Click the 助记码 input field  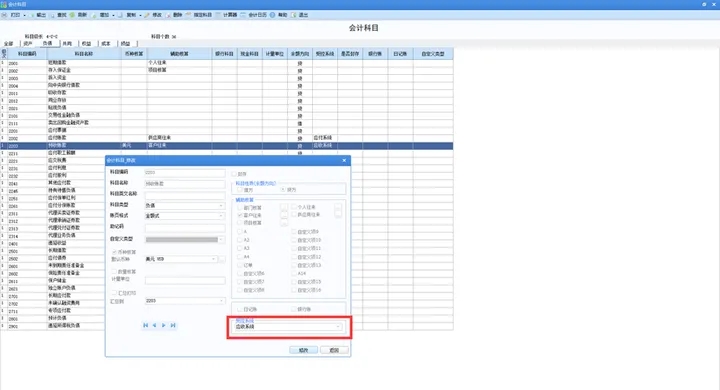pyautogui.click(x=185, y=227)
